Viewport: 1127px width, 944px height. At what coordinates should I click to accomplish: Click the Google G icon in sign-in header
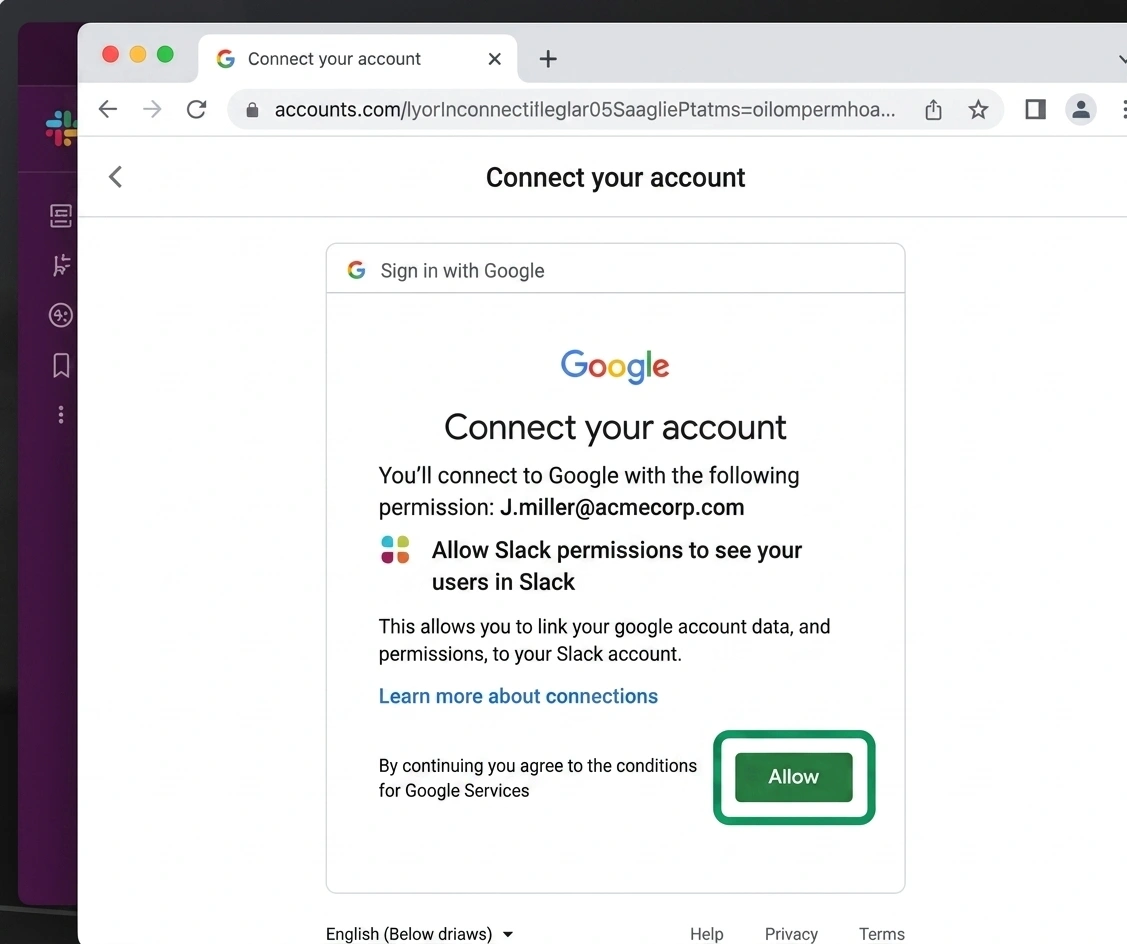click(x=356, y=270)
